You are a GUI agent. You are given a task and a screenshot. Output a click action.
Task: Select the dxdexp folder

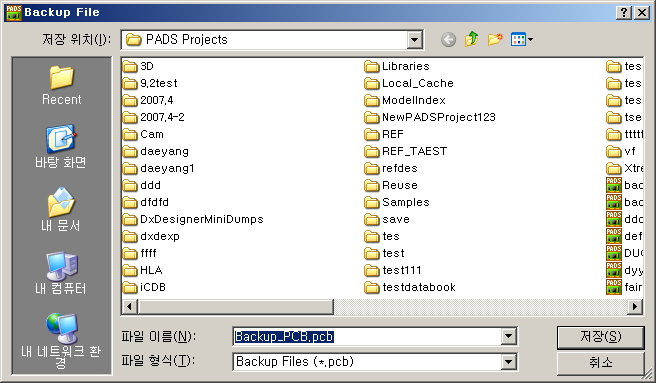coord(151,236)
